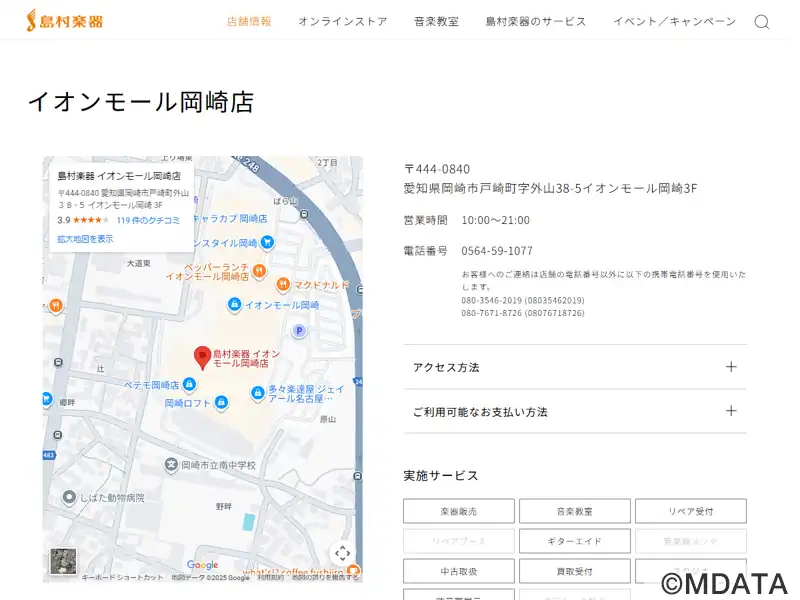
Task: Select the 買取受付 service button
Action: coord(574,571)
